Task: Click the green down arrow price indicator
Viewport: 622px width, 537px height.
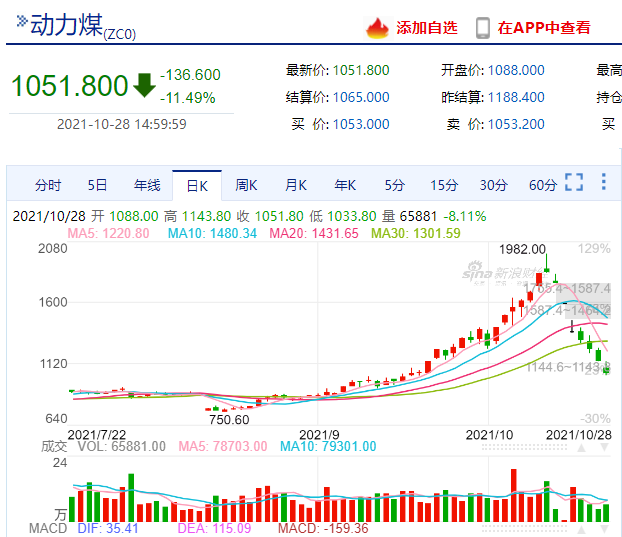Action: pyautogui.click(x=144, y=85)
